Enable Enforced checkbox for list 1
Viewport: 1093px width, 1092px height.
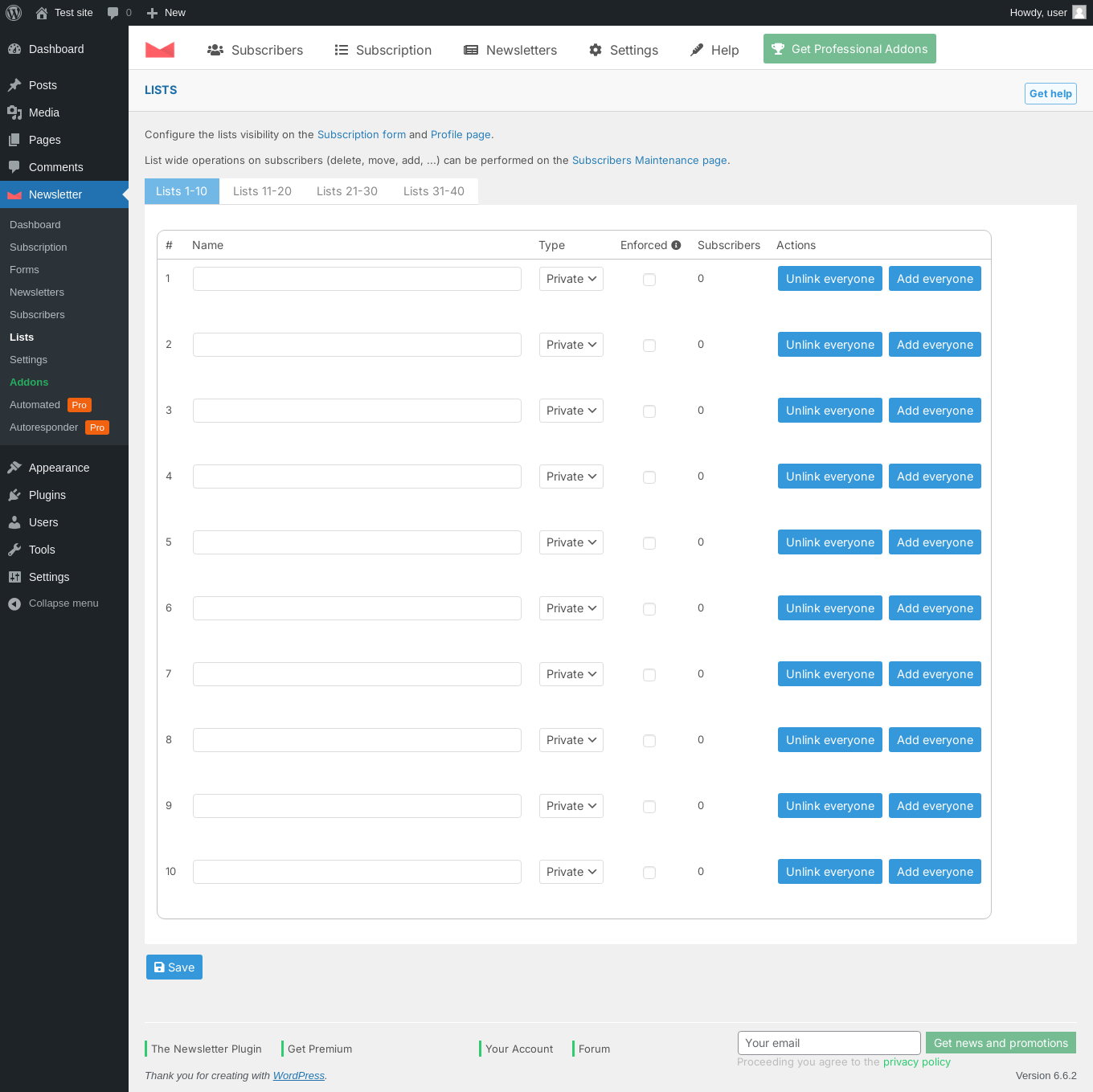pos(649,280)
